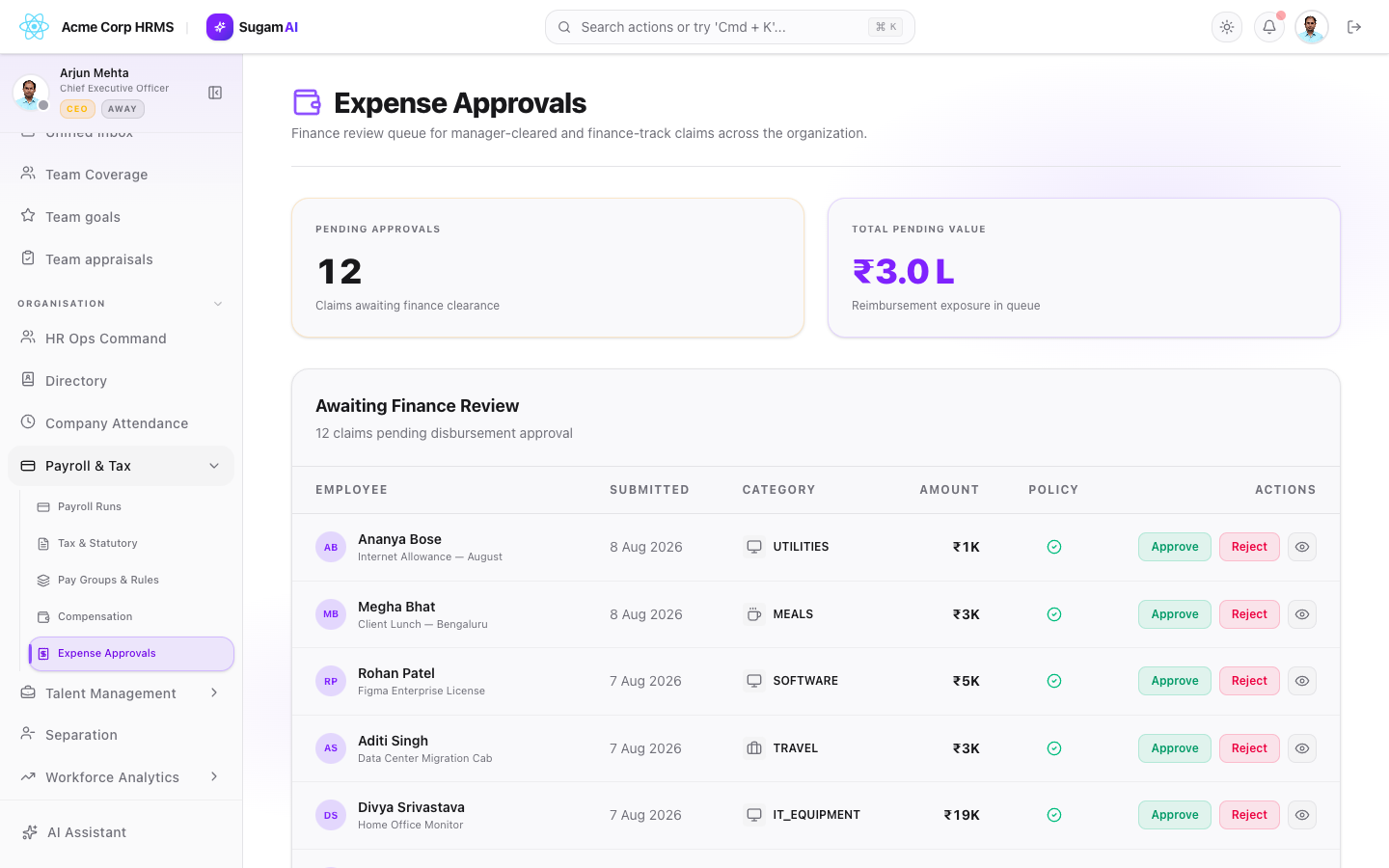
Task: Click AI Assistant sparkle icon
Action: coord(30,832)
